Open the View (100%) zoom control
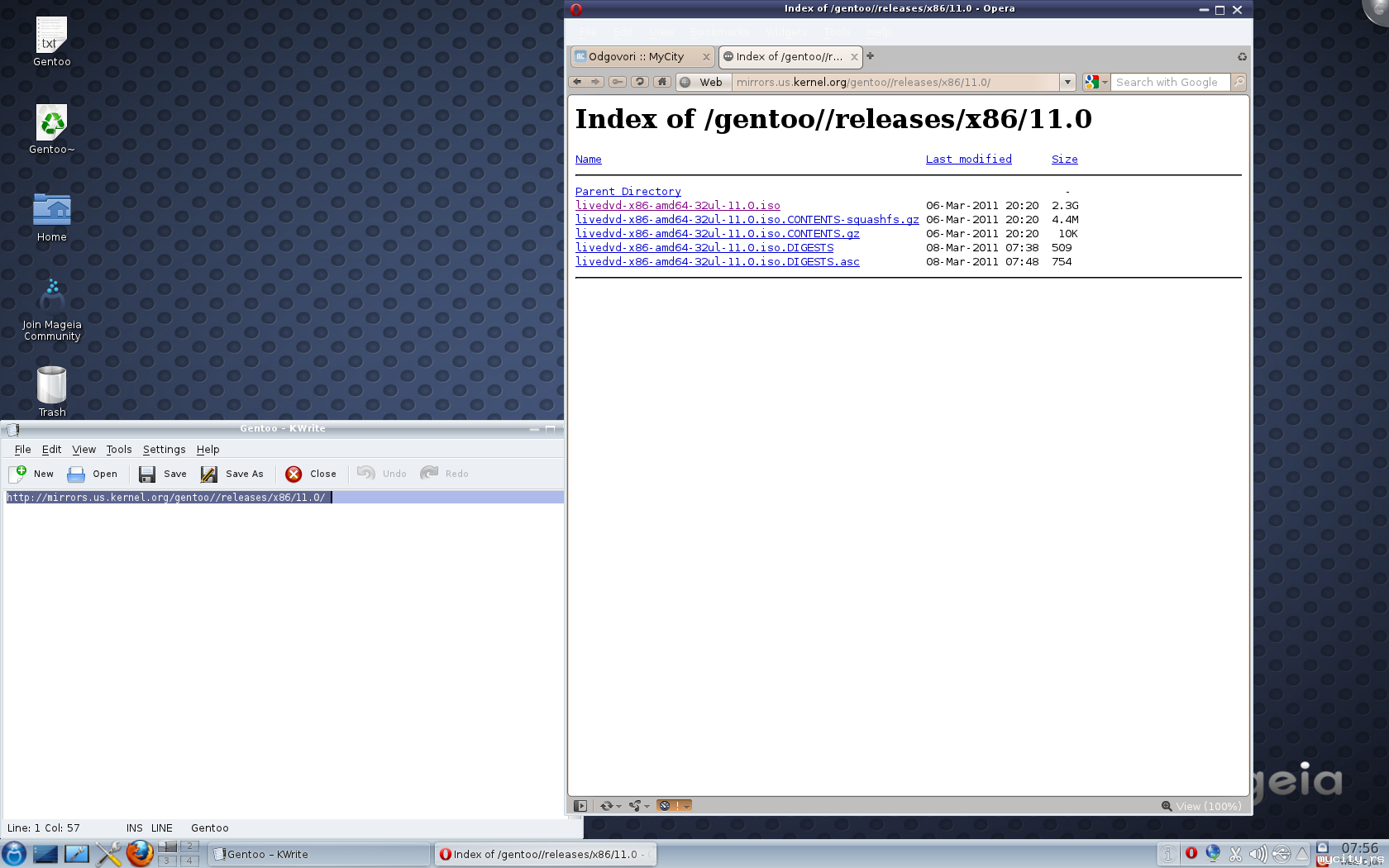Viewport: 1389px width, 868px height. click(x=1201, y=806)
